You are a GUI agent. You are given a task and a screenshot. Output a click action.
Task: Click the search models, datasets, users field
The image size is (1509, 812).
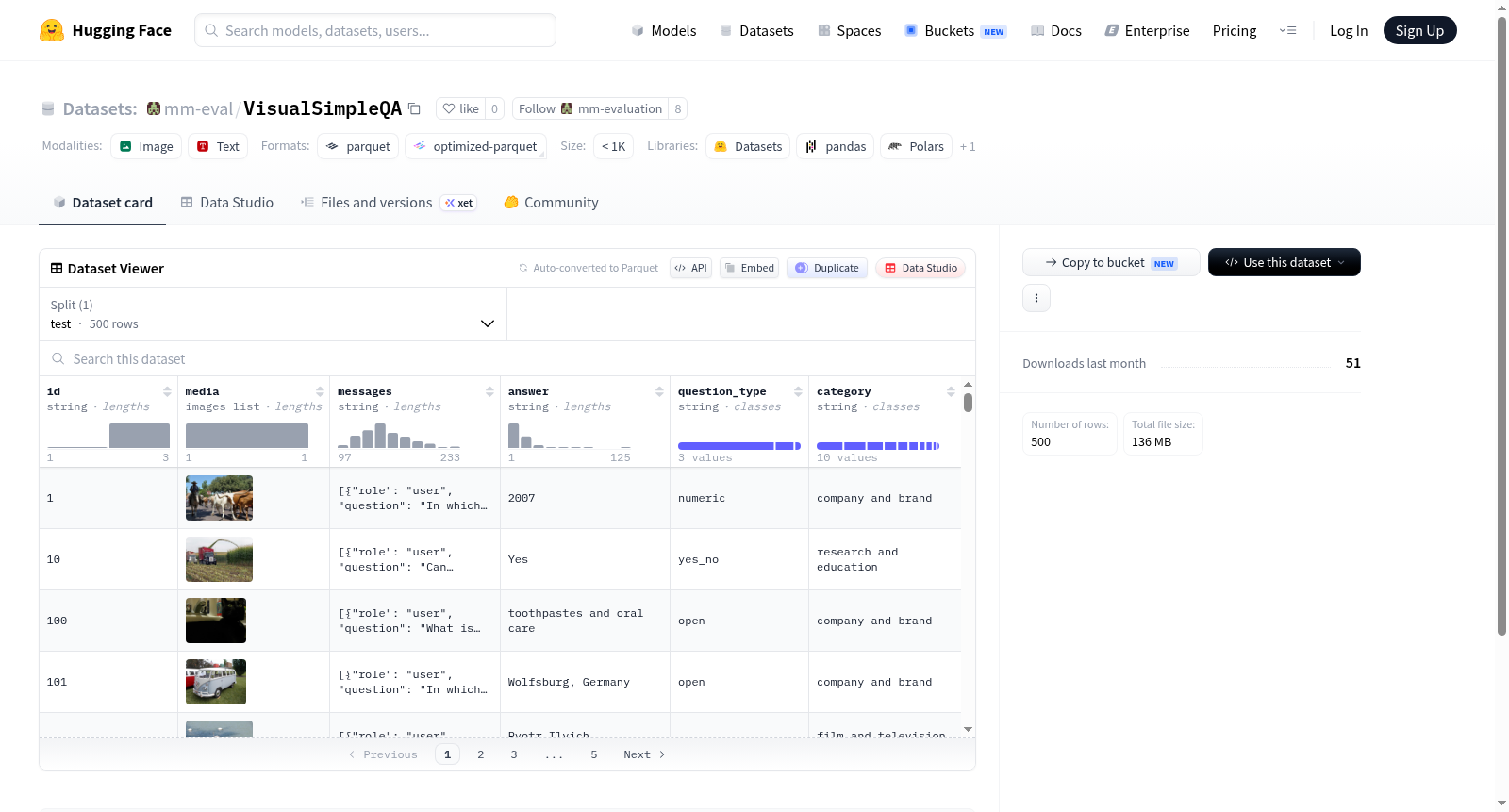coord(375,30)
